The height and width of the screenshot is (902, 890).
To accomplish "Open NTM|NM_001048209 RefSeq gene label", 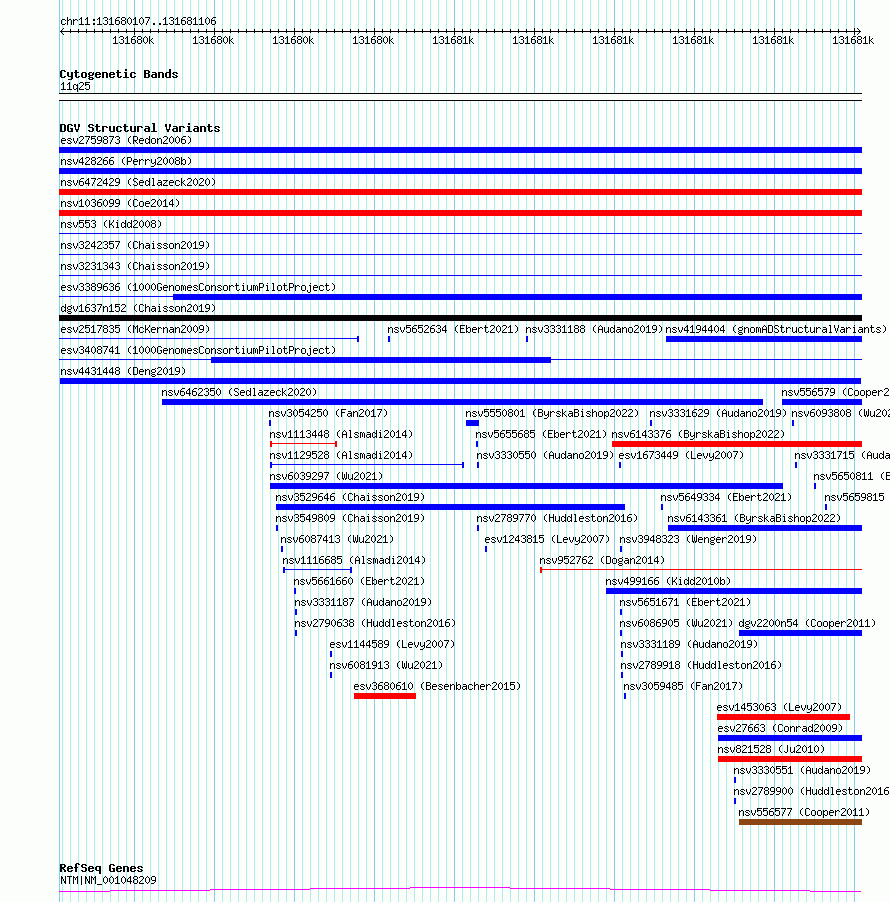I will click(108, 881).
